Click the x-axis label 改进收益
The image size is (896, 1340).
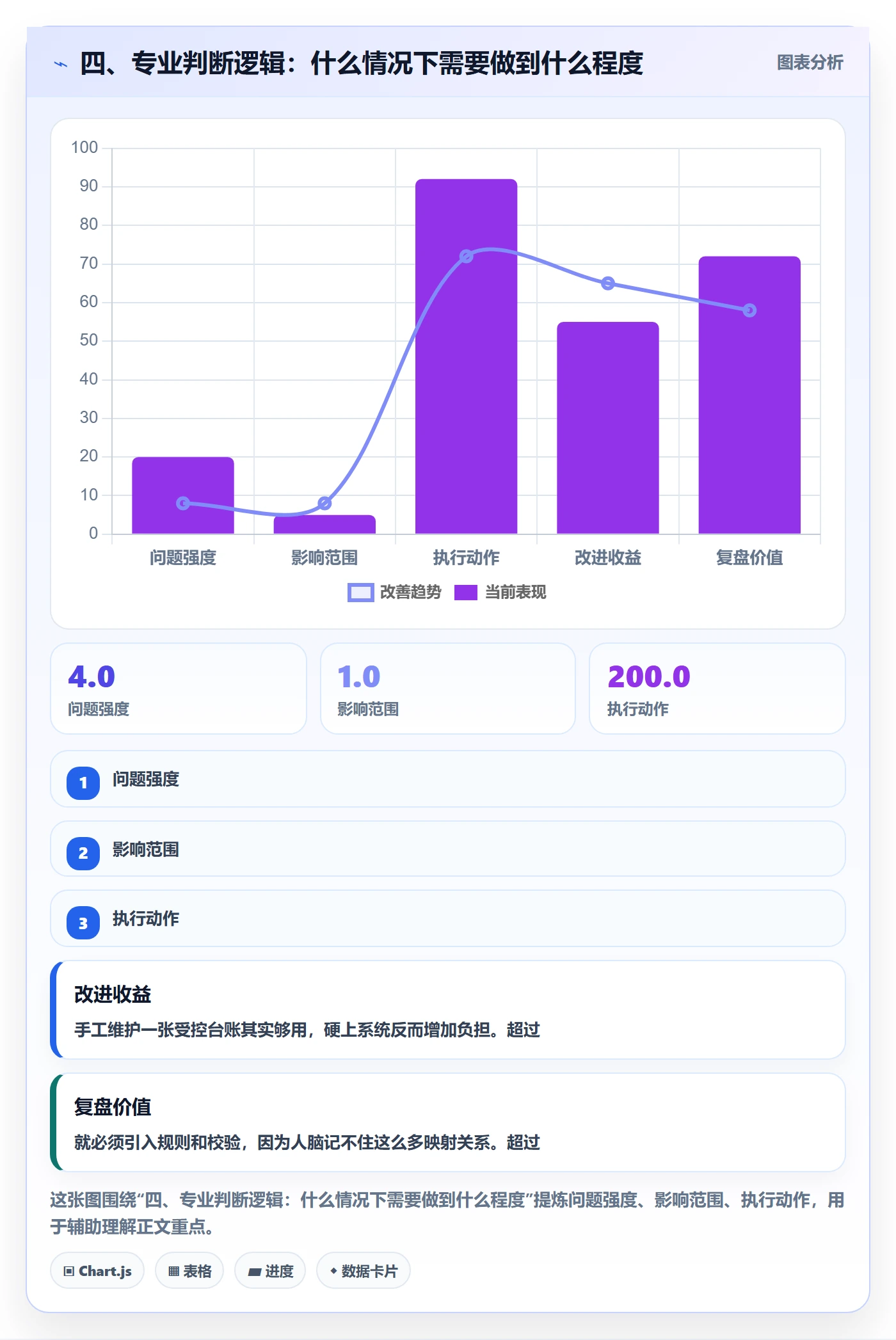click(608, 557)
